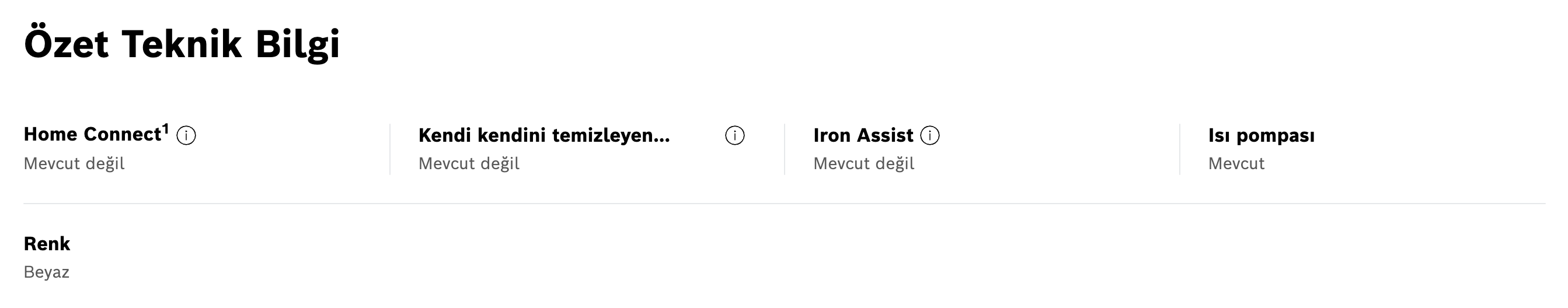
Task: Click vertical divider after Home Connect column
Action: pos(389,149)
